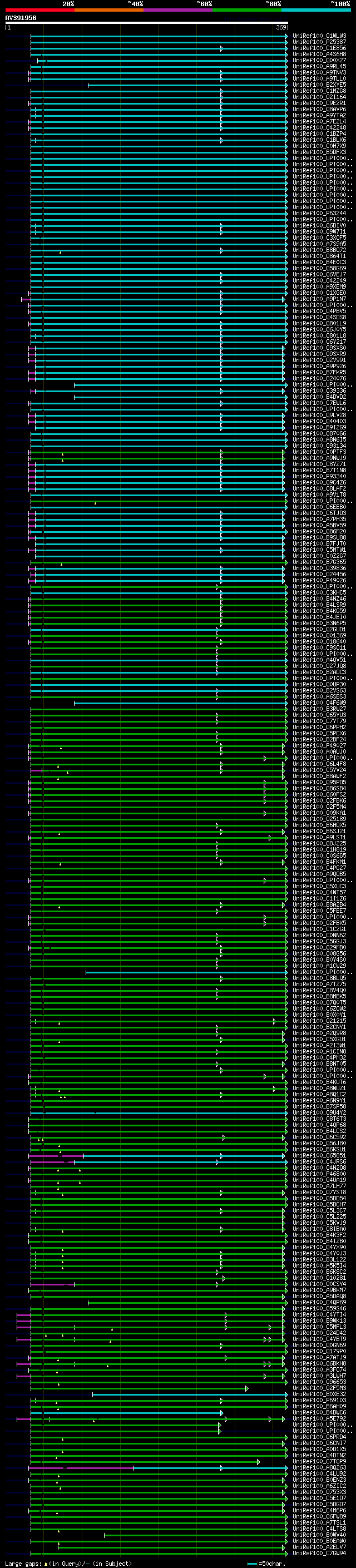356x1568 pixels.
Task: Click the orange ~40% identity legend segment
Action: 109,10
